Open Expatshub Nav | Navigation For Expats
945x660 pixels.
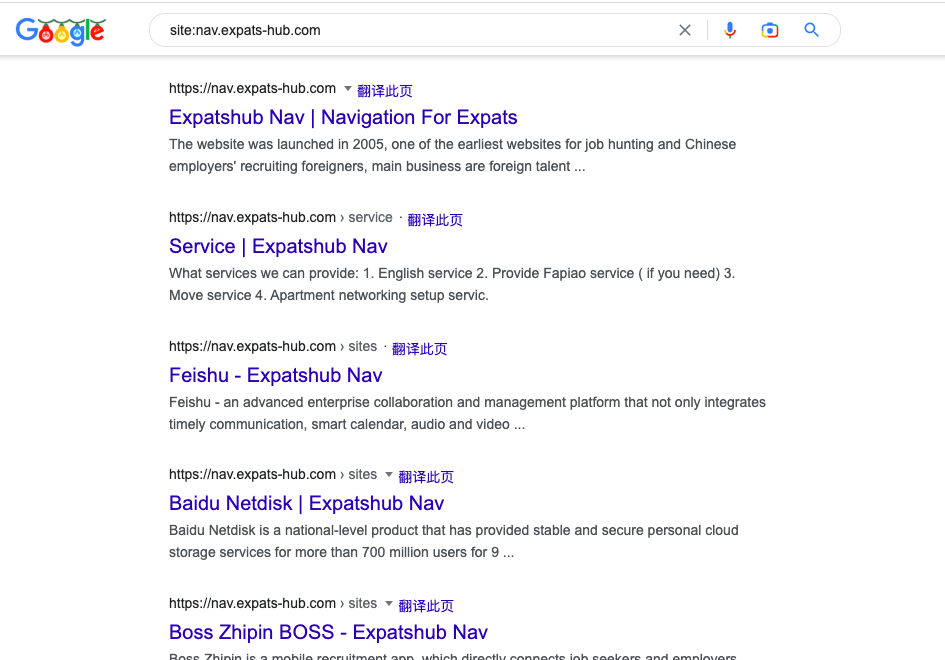pos(343,117)
